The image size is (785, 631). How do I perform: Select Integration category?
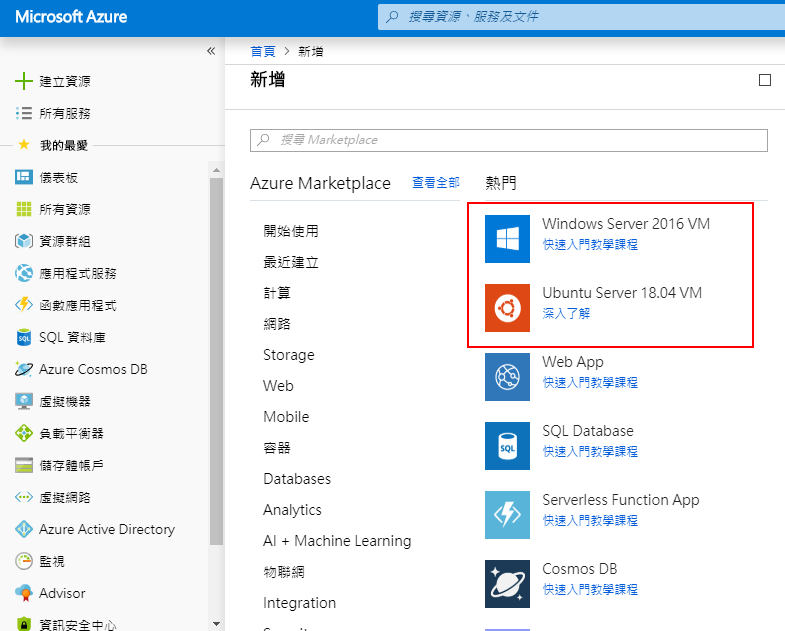coord(299,603)
